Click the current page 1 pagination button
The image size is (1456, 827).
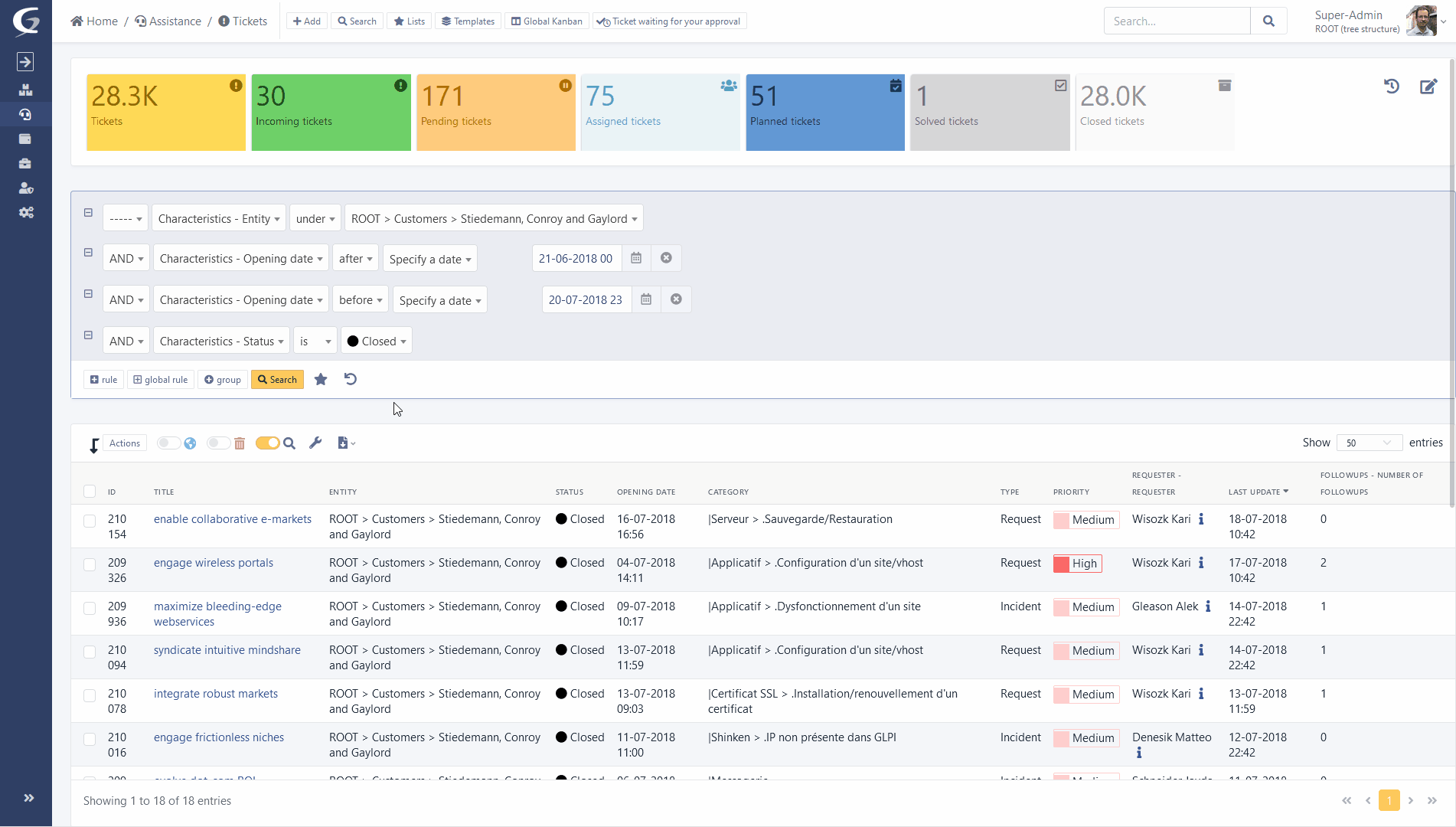pos(1389,800)
